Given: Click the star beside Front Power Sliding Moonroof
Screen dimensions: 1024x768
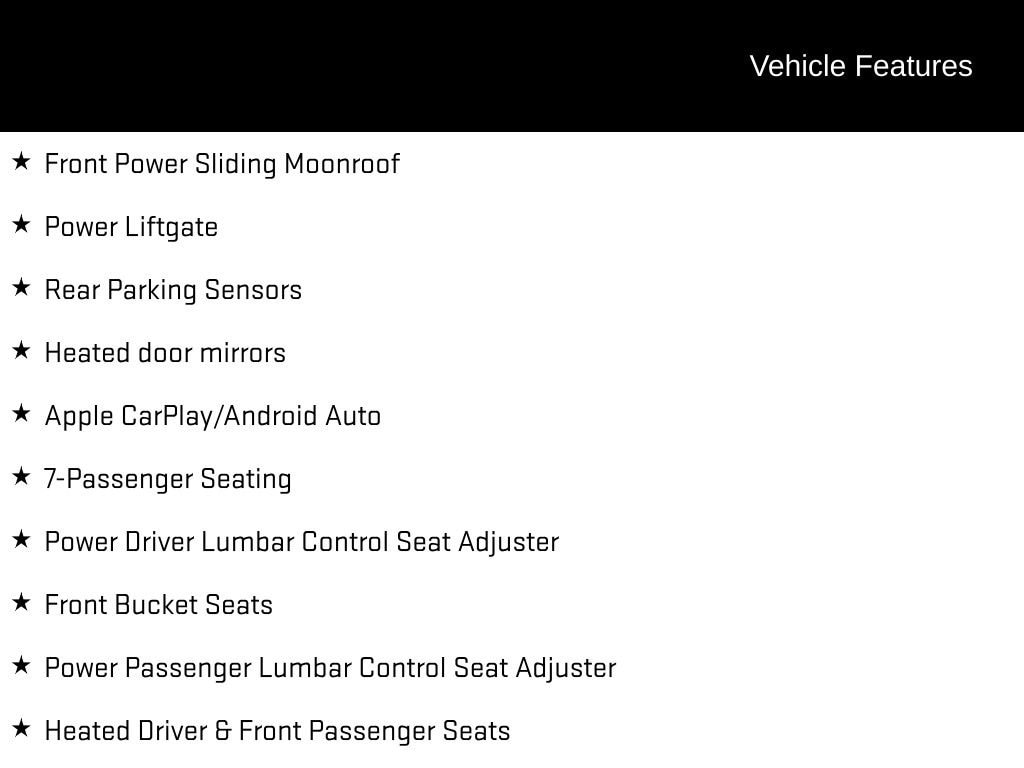Looking at the screenshot, I should pyautogui.click(x=21, y=161).
